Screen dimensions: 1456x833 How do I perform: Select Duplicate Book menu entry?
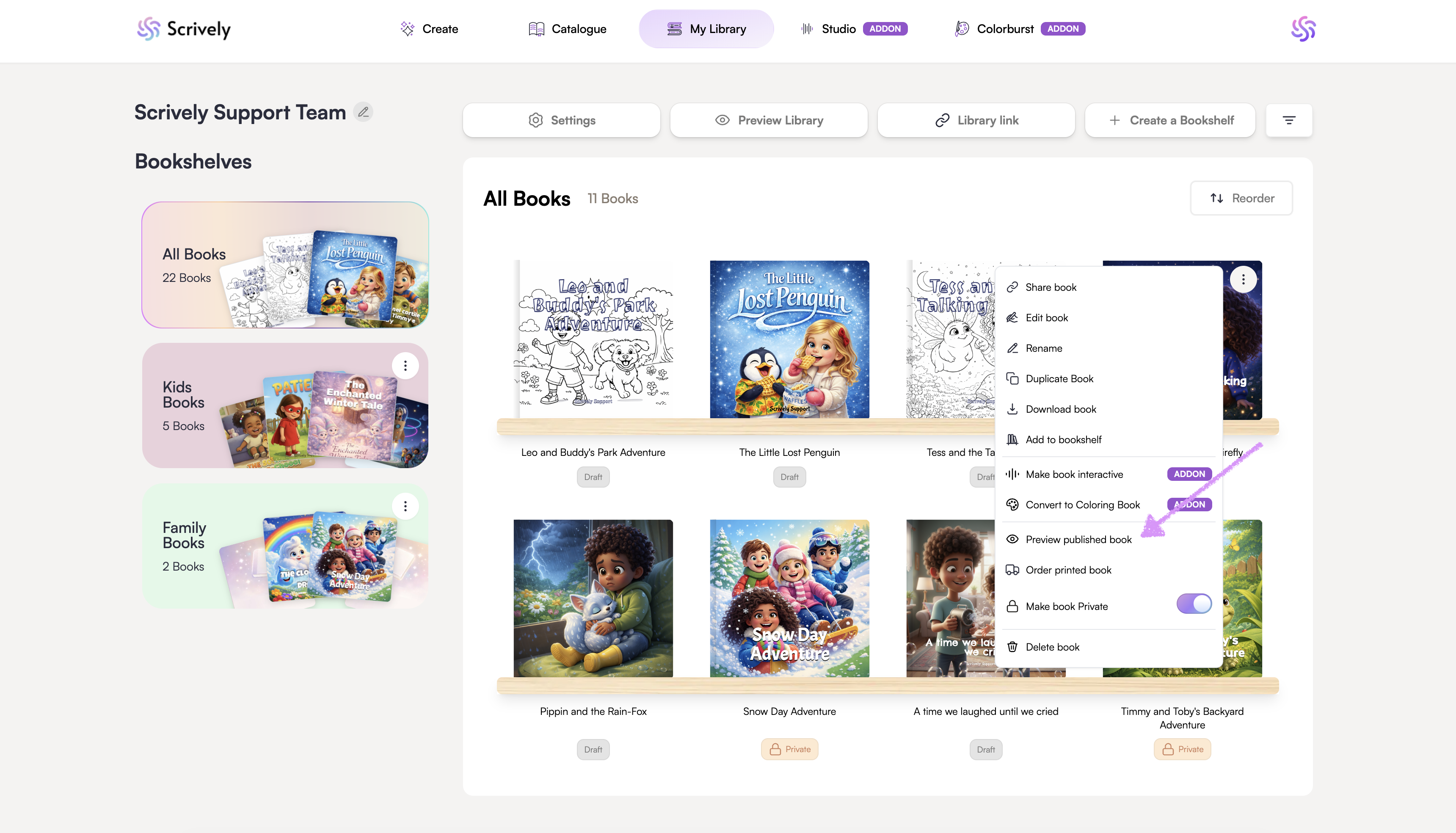(x=1059, y=379)
